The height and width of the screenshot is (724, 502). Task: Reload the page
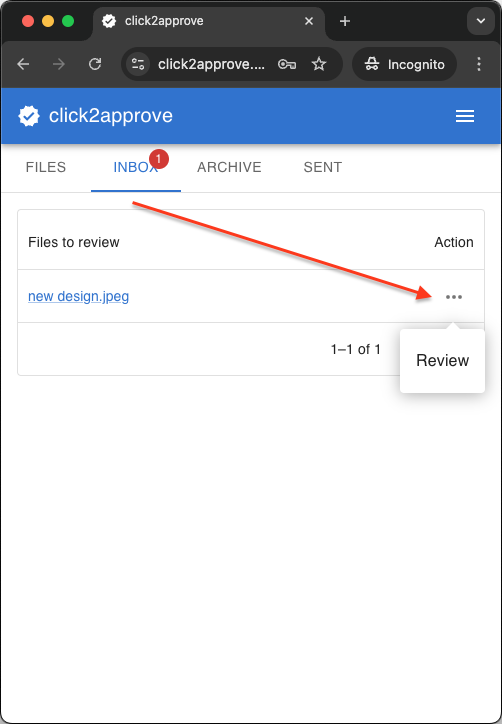95,64
